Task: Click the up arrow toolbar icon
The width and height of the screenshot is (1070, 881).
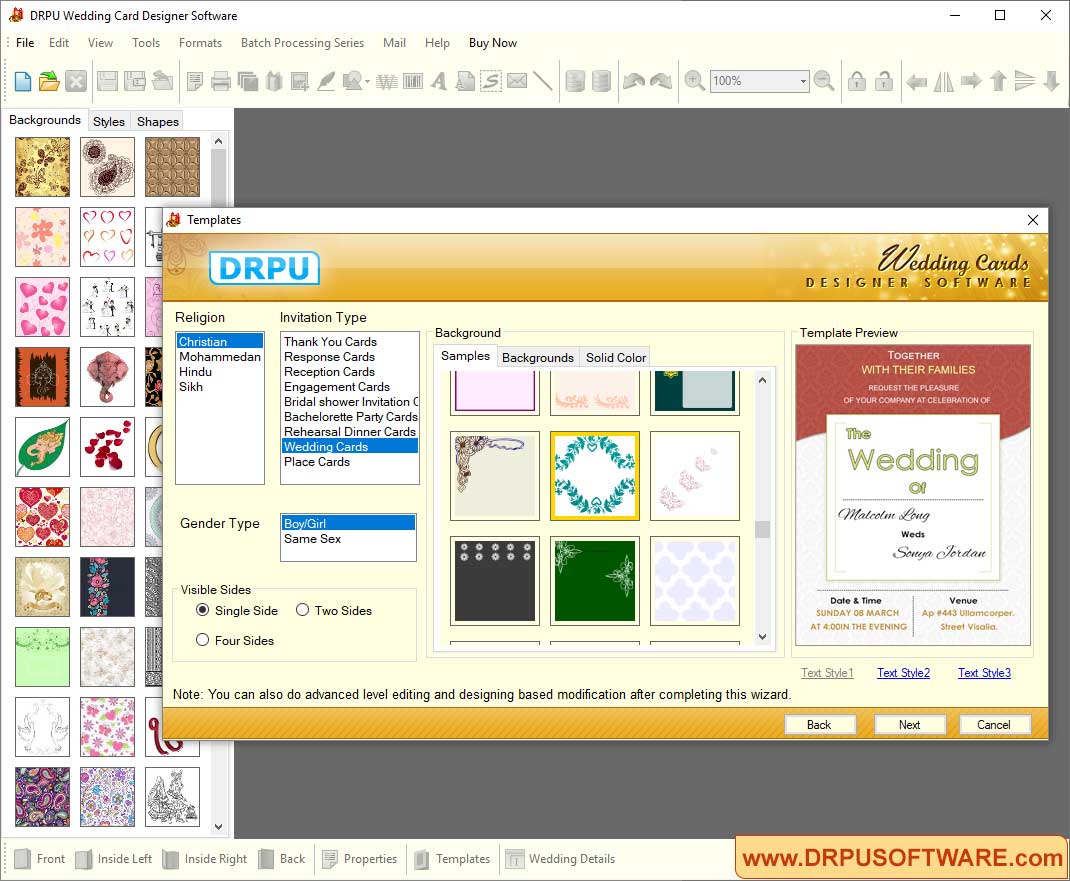Action: pos(998,81)
